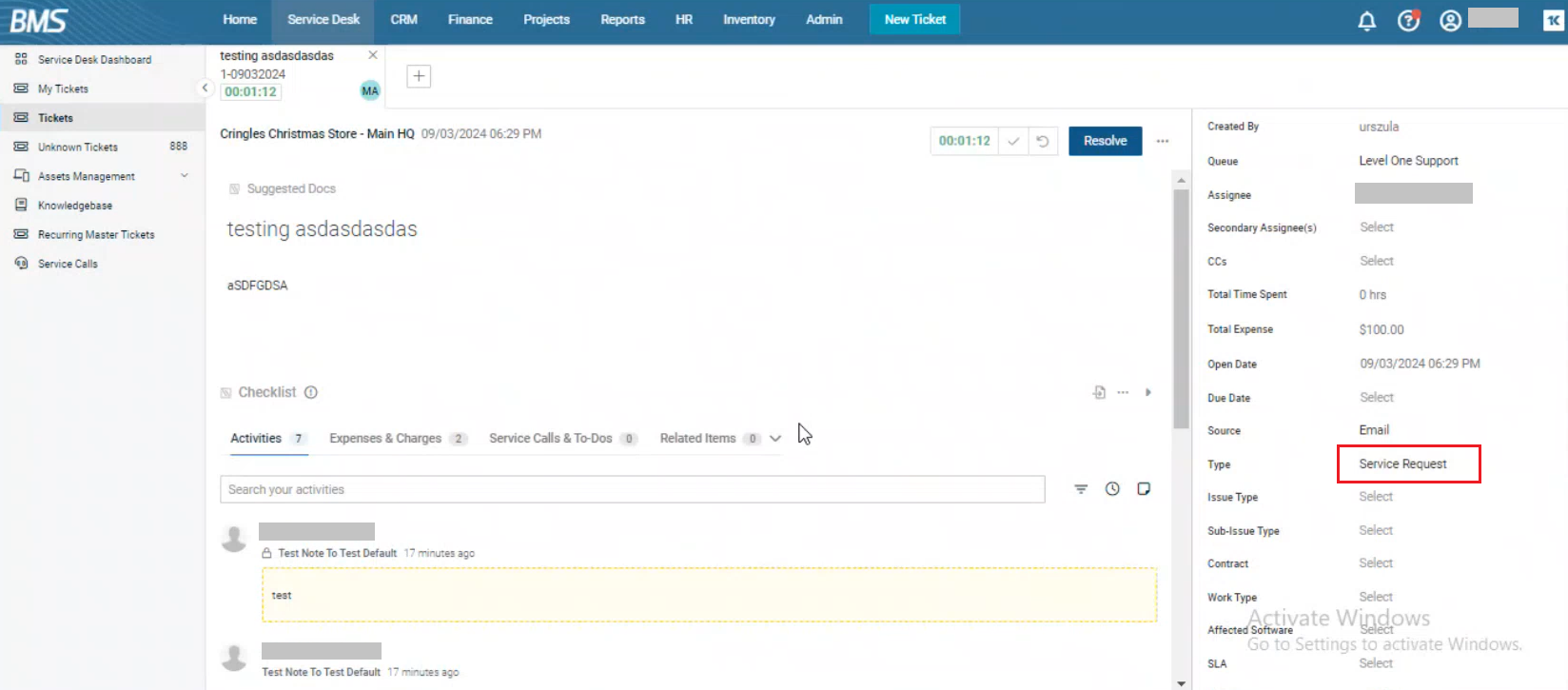The height and width of the screenshot is (690, 1568).
Task: Click the Resolve button
Action: click(1105, 141)
